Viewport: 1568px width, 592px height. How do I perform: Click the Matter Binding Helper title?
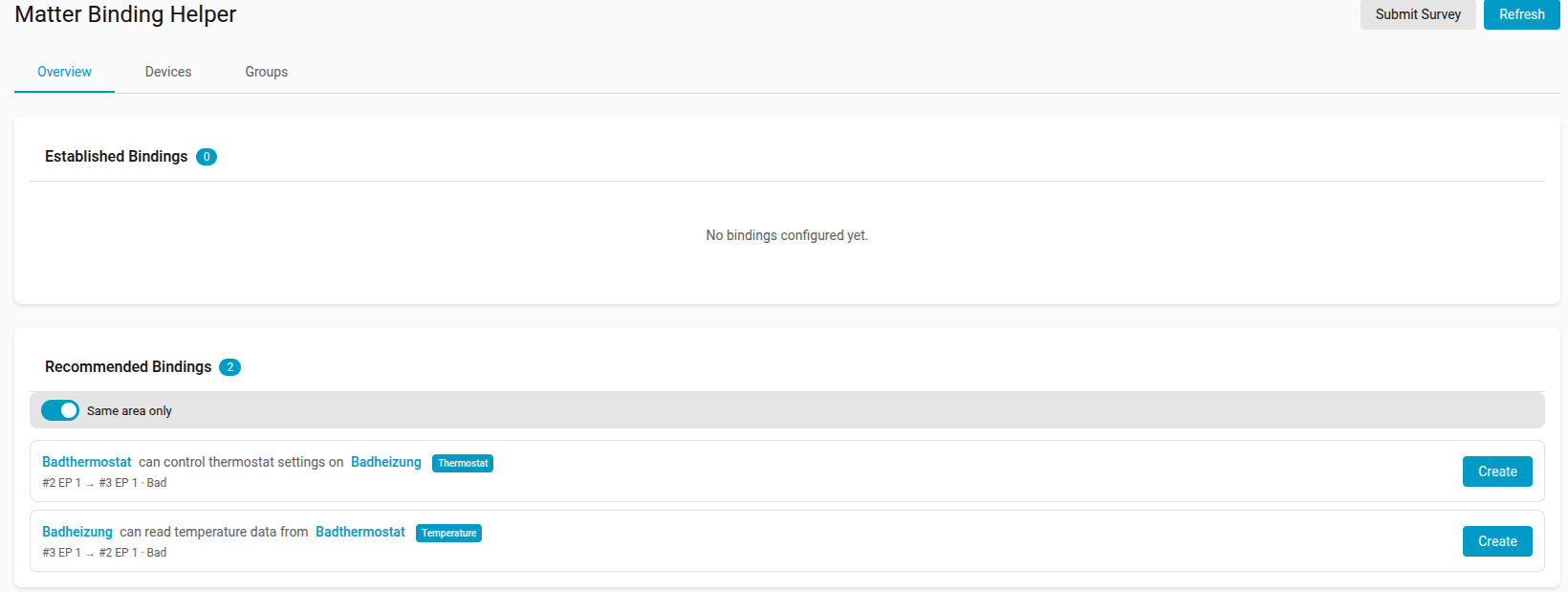click(x=125, y=14)
